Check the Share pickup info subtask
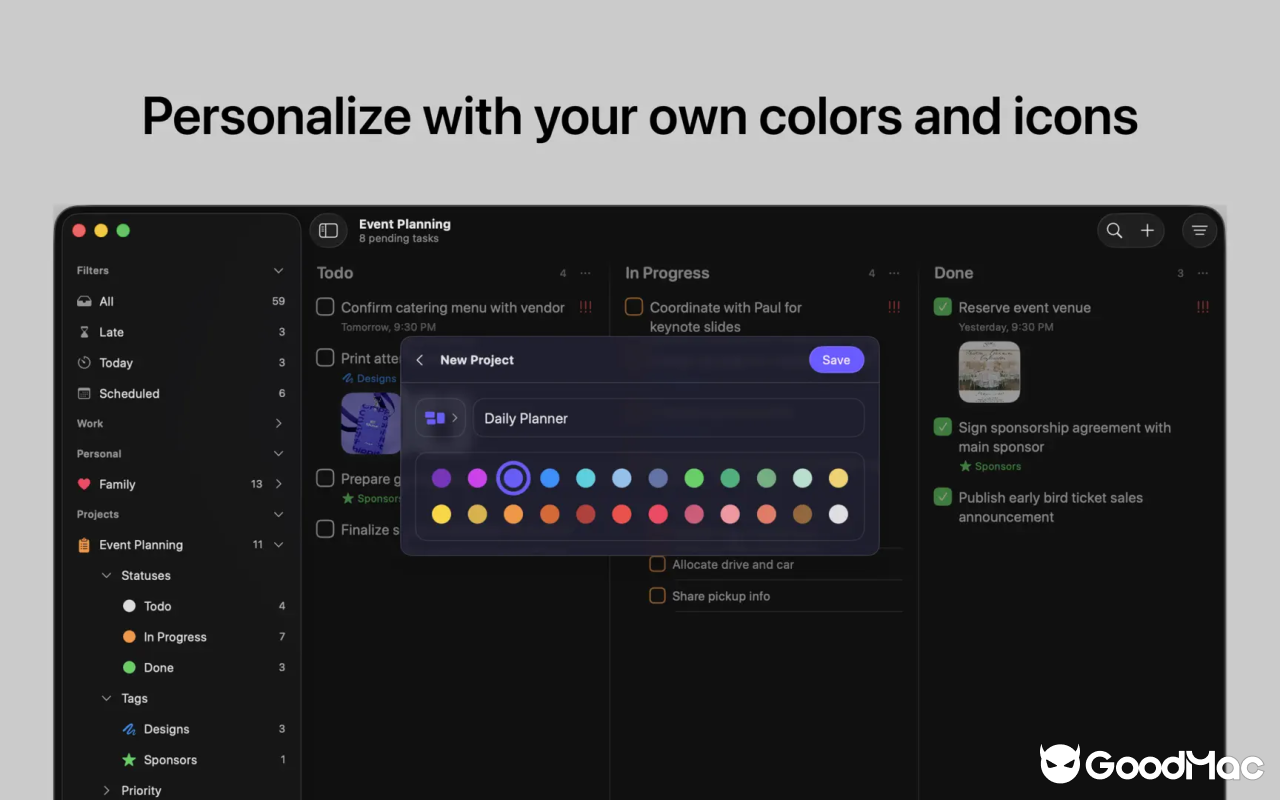 pyautogui.click(x=657, y=596)
